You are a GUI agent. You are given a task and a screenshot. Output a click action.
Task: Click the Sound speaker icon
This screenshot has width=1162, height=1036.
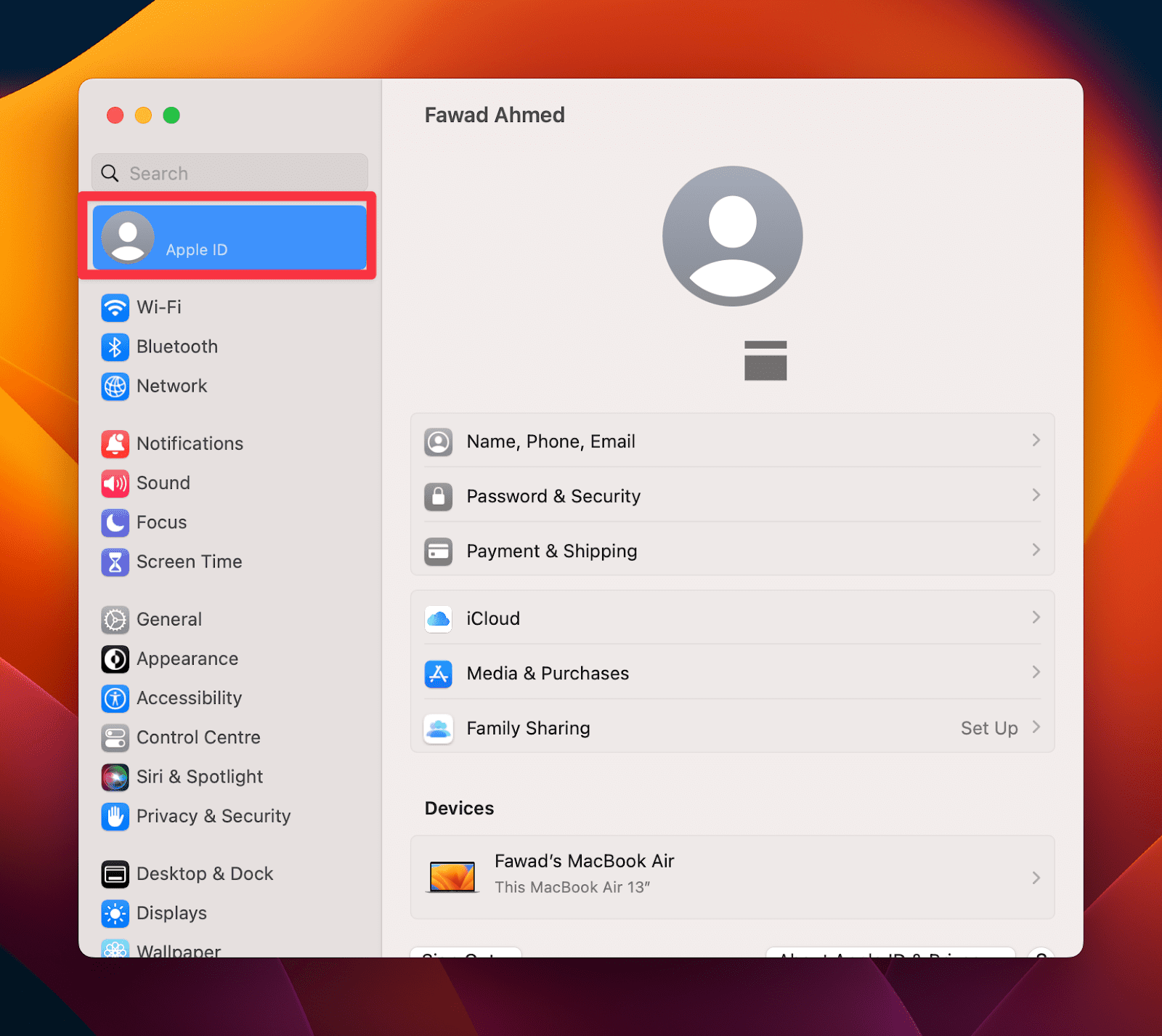click(x=115, y=483)
